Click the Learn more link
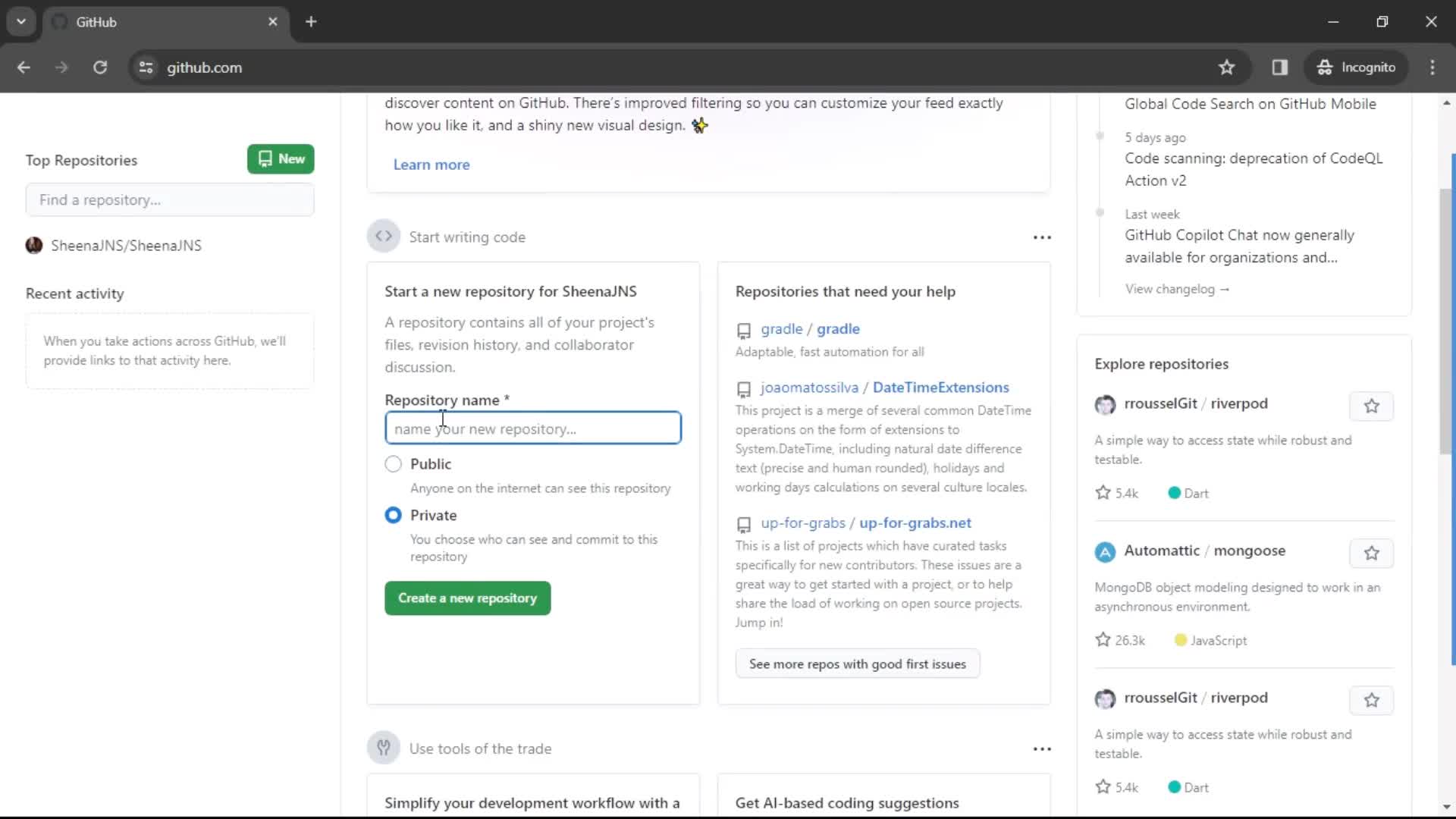Viewport: 1456px width, 819px height. tap(430, 164)
